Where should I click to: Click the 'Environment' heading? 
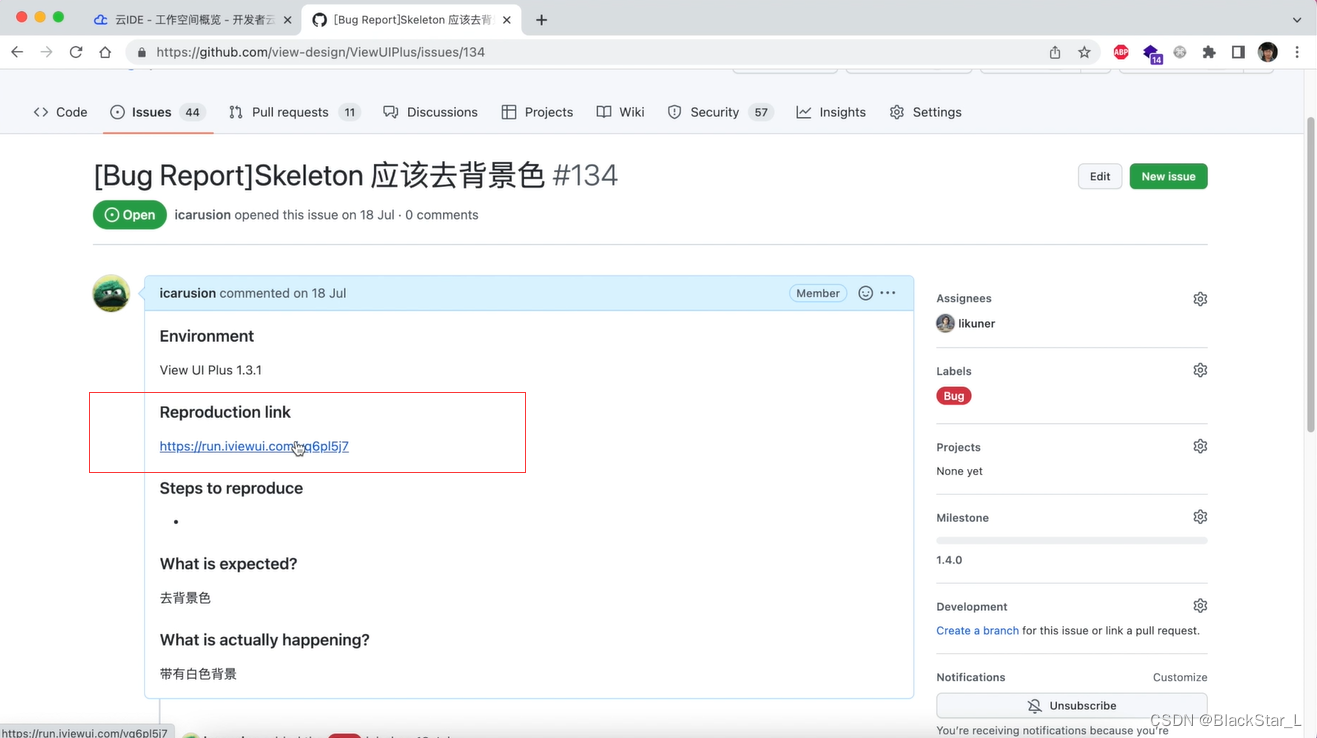[207, 336]
